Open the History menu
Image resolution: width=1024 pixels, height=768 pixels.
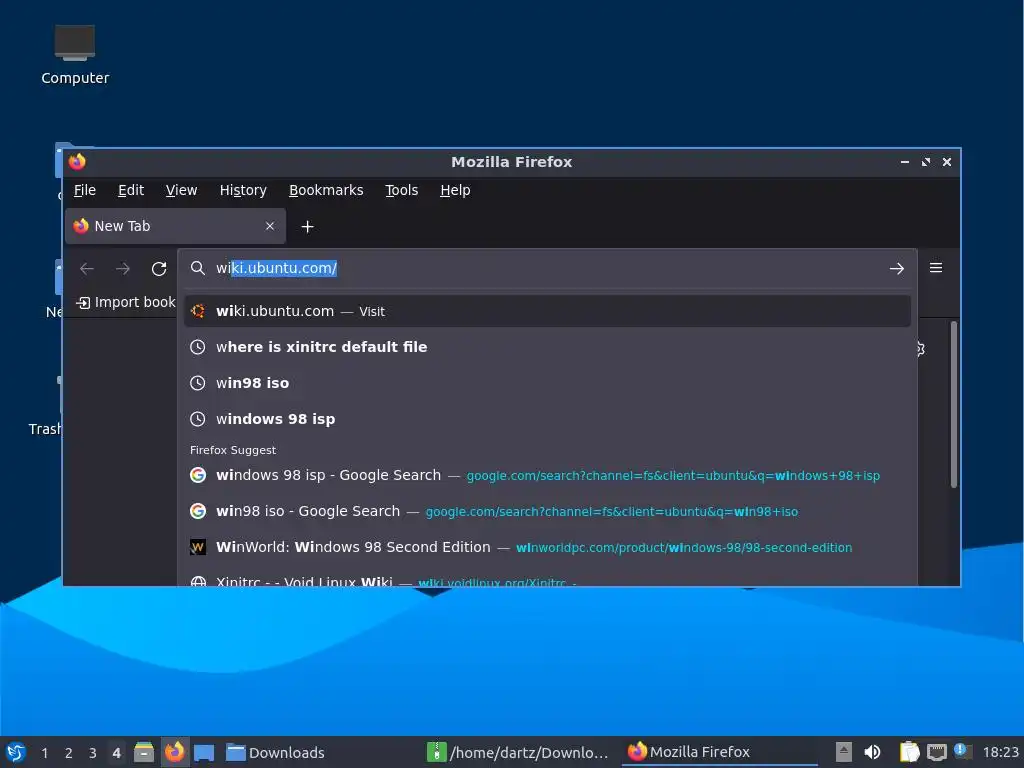pyautogui.click(x=243, y=190)
